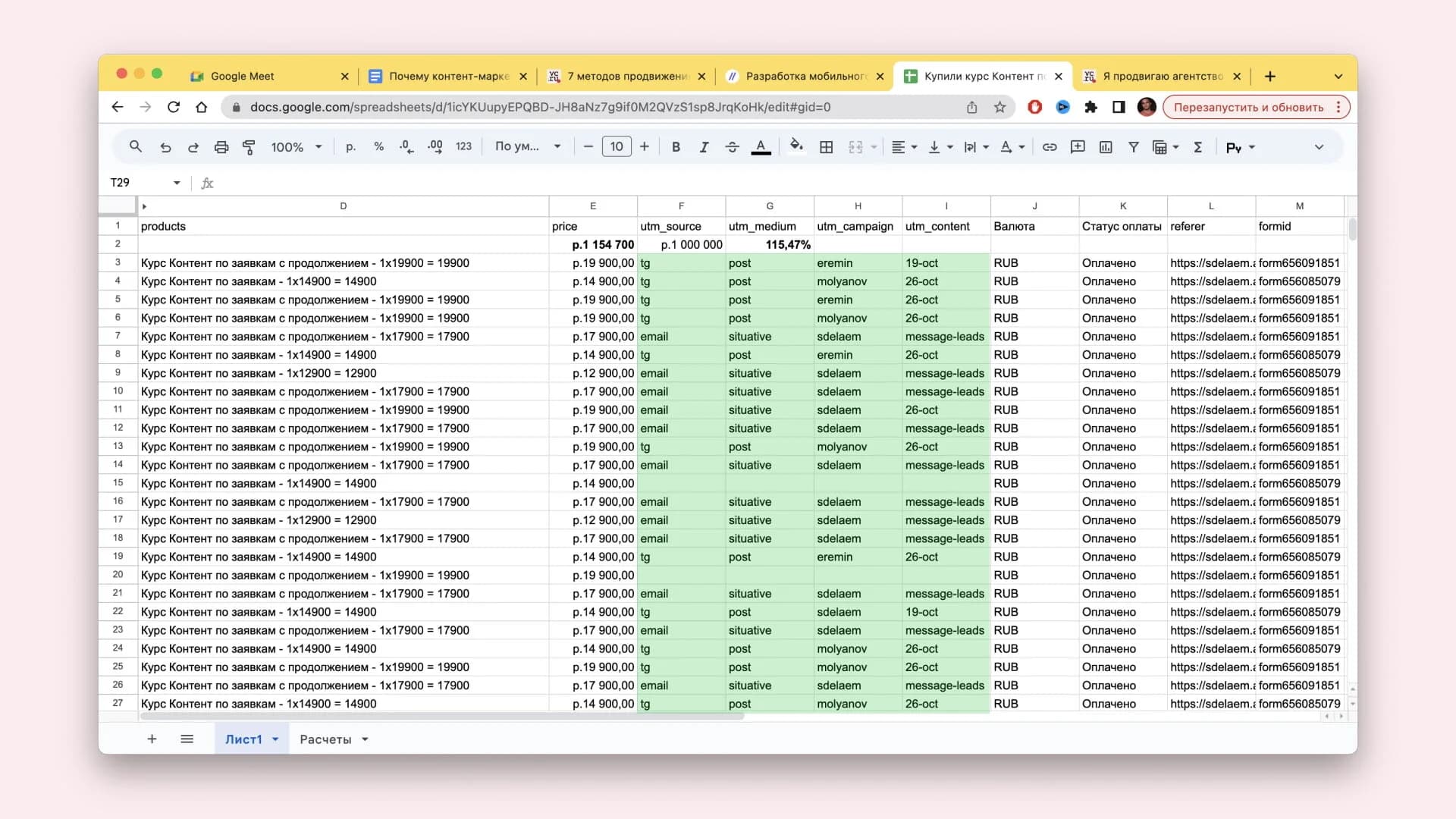Open the borders tool
This screenshot has width=1456, height=819.
pos(827,147)
